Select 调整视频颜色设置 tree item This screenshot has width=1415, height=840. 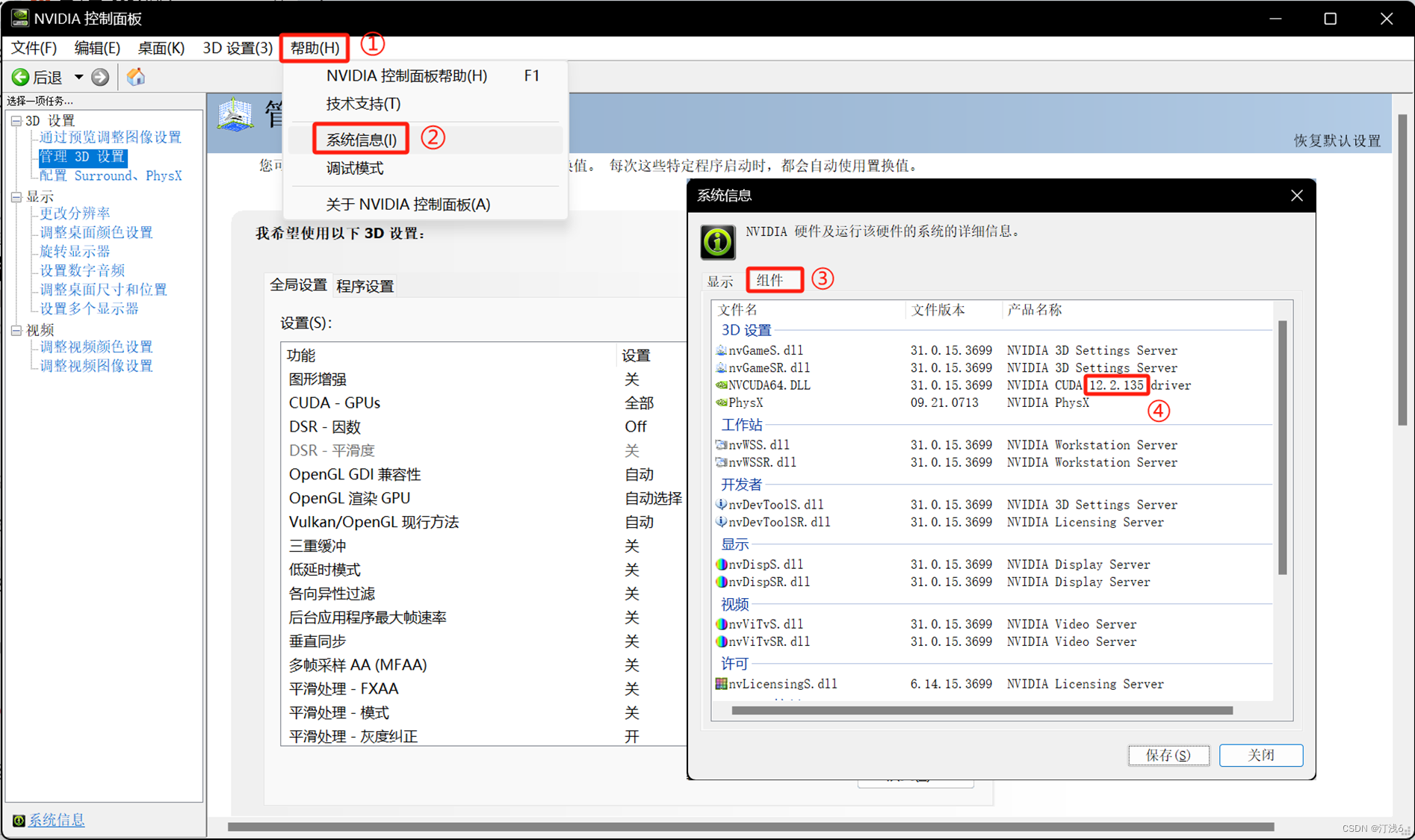tap(96, 347)
